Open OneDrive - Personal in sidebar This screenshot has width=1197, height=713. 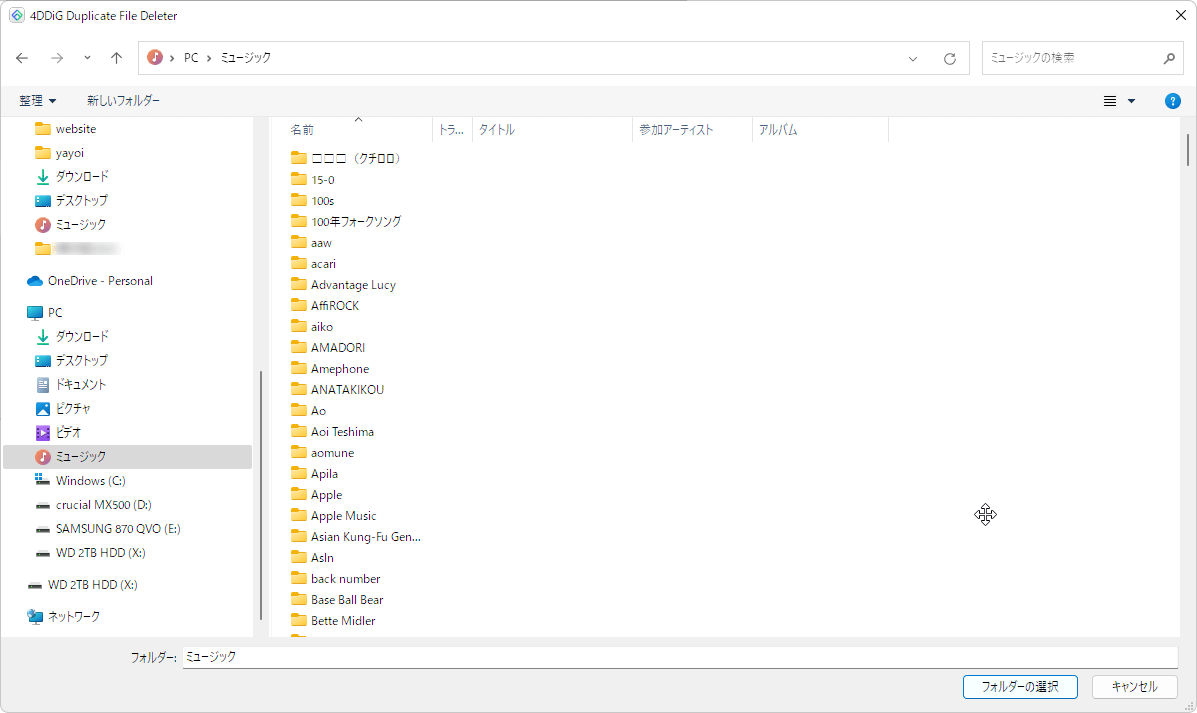89,281
